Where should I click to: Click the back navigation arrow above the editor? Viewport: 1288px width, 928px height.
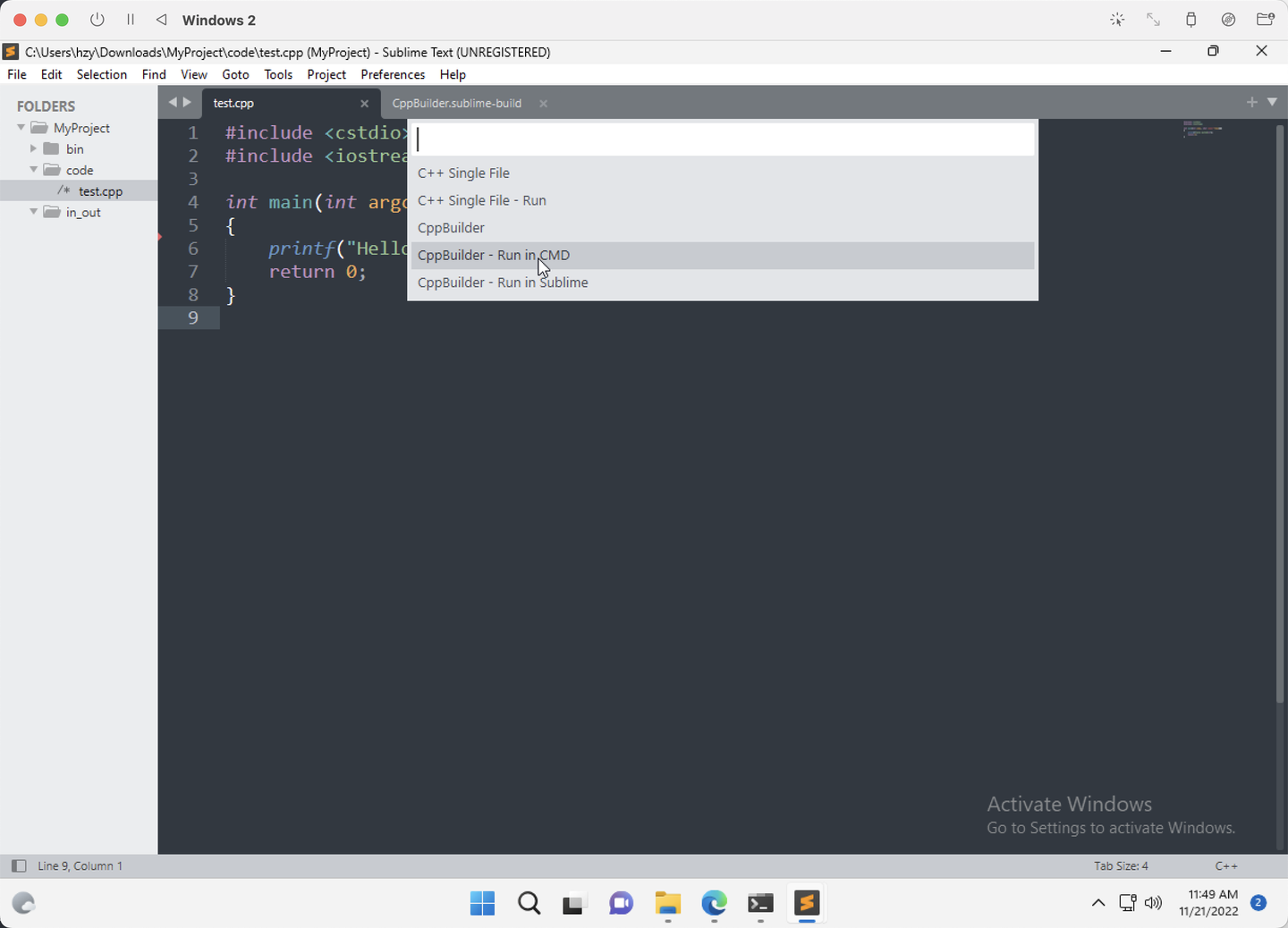[172, 103]
